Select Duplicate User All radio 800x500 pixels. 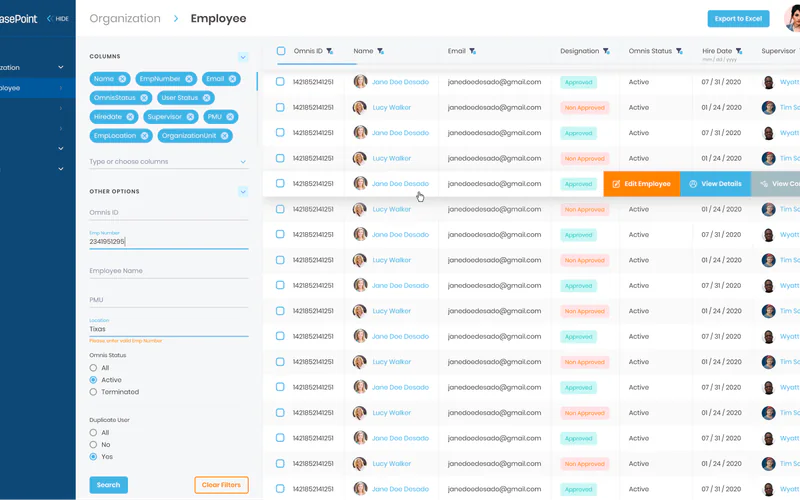pyautogui.click(x=93, y=433)
